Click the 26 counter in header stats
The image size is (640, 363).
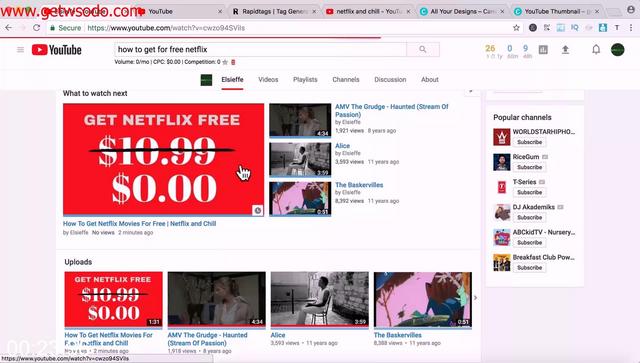pos(490,48)
